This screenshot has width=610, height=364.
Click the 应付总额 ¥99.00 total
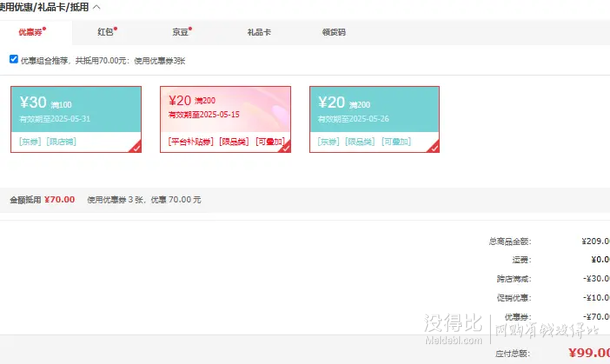click(589, 353)
